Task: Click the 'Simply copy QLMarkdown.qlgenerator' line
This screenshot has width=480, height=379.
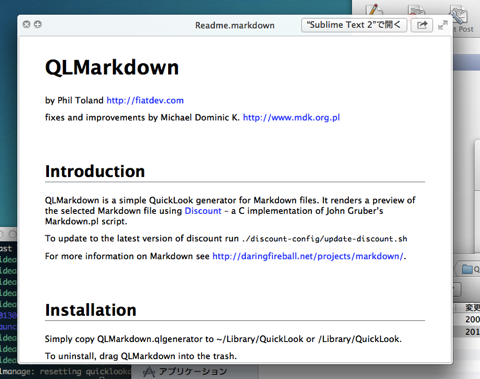Action: point(223,339)
